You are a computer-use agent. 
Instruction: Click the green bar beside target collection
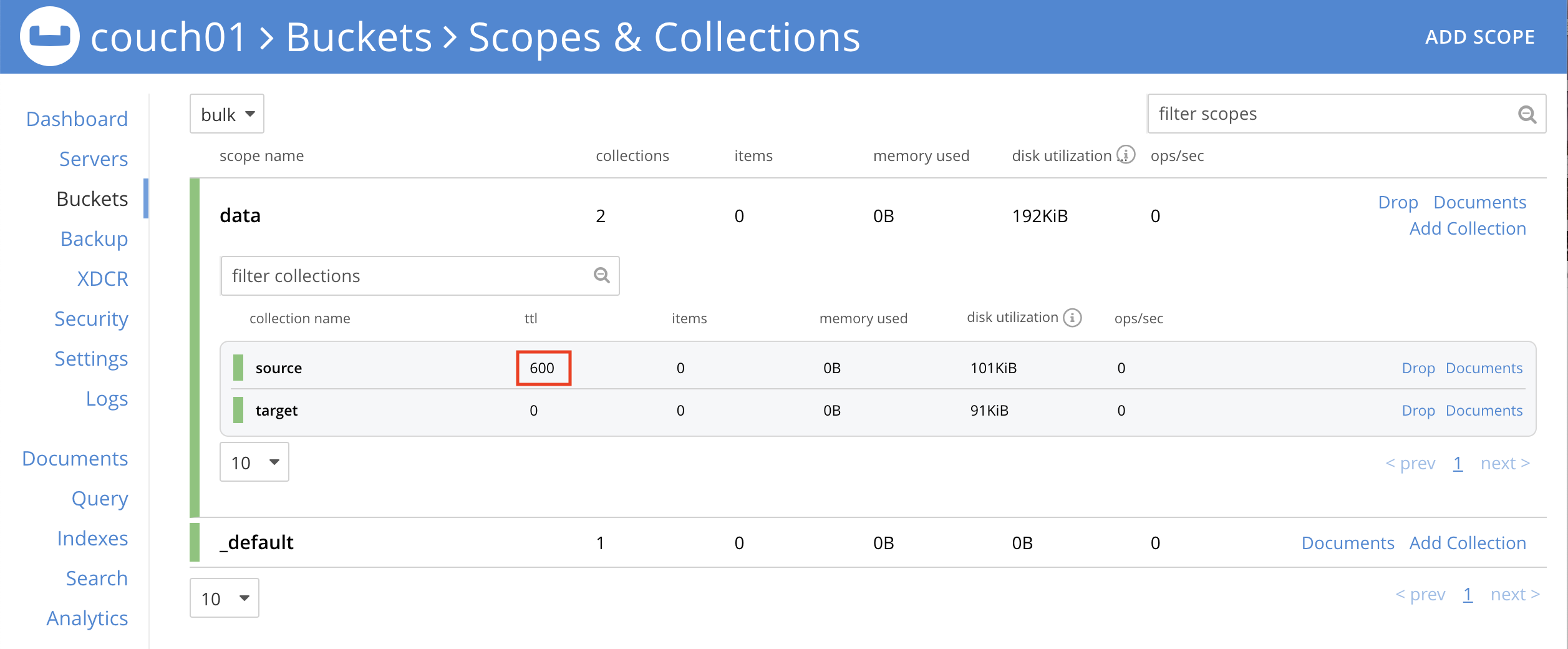coord(240,410)
